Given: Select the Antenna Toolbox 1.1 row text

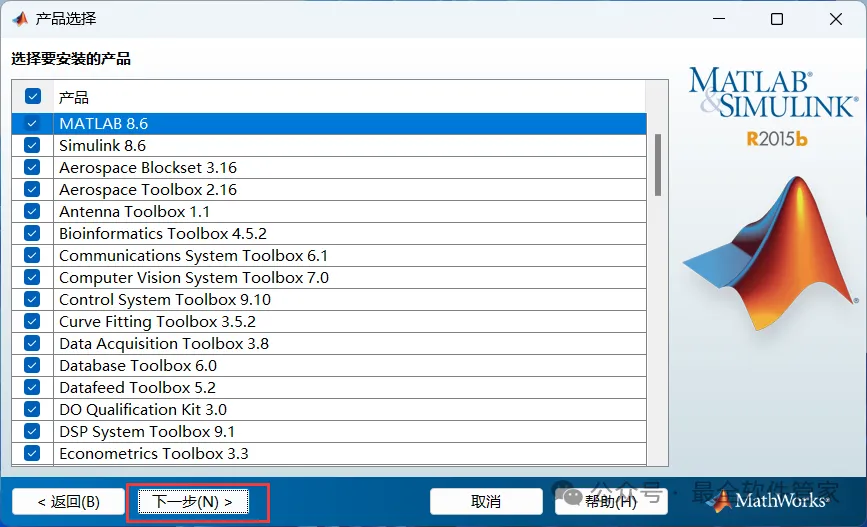Looking at the screenshot, I should point(134,212).
